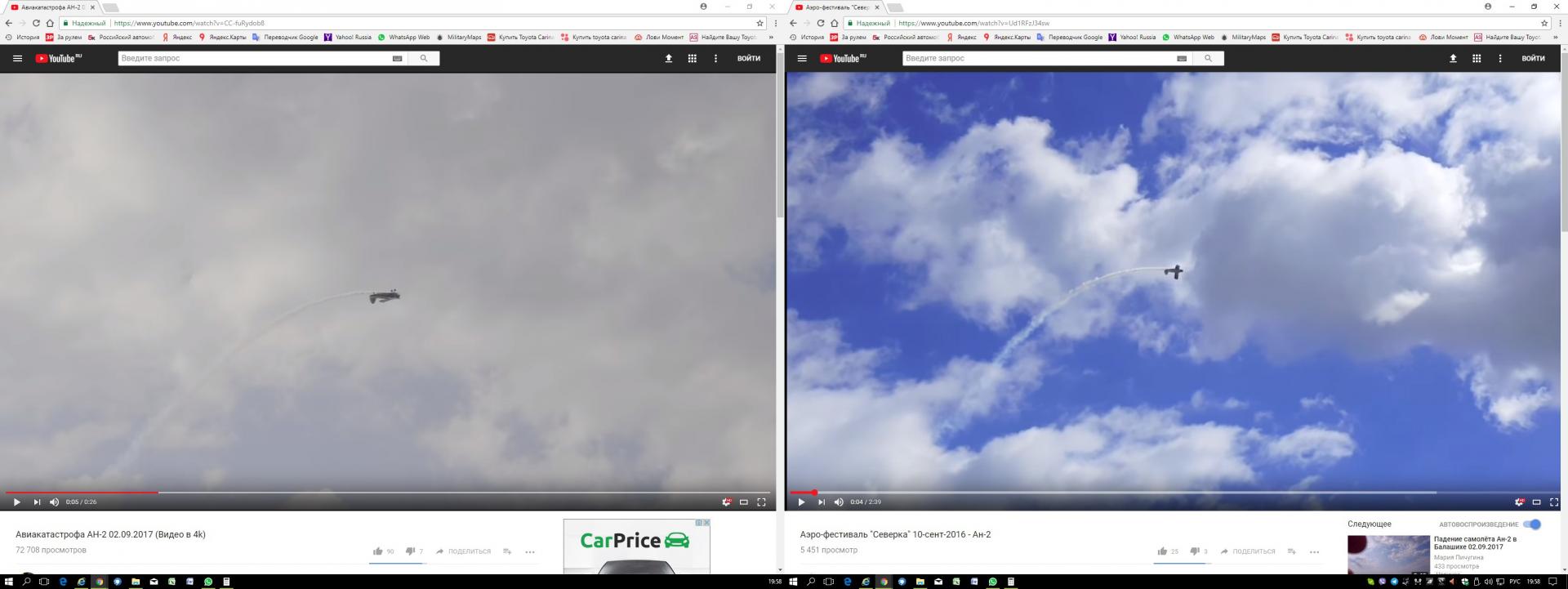The width and height of the screenshot is (1568, 589).
Task: Open YouTube settings dots menu, right window
Action: click(1500, 59)
